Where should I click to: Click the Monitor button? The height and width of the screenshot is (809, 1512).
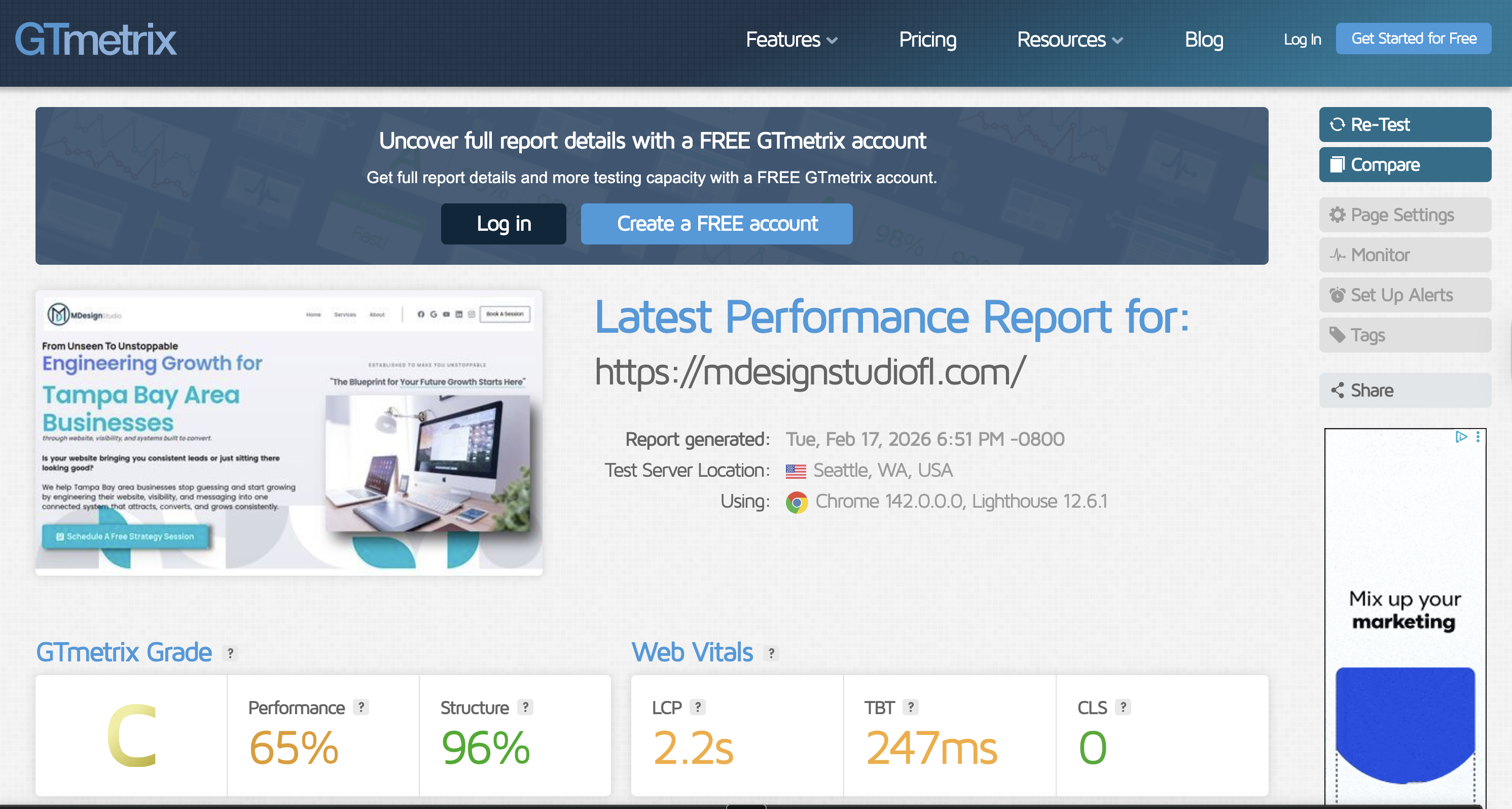click(x=1405, y=255)
